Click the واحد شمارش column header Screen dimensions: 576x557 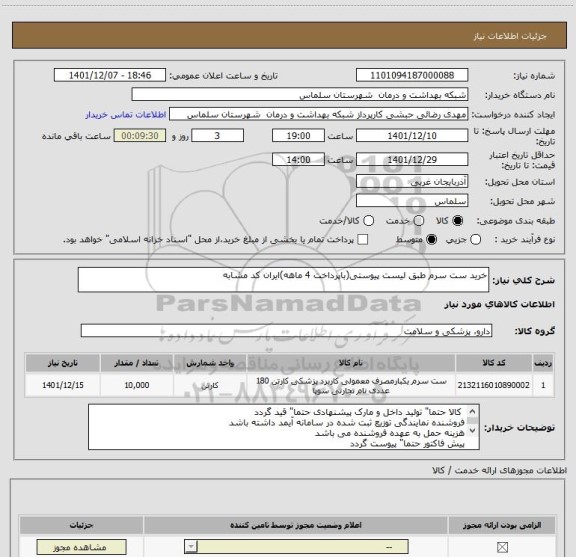tap(209, 363)
